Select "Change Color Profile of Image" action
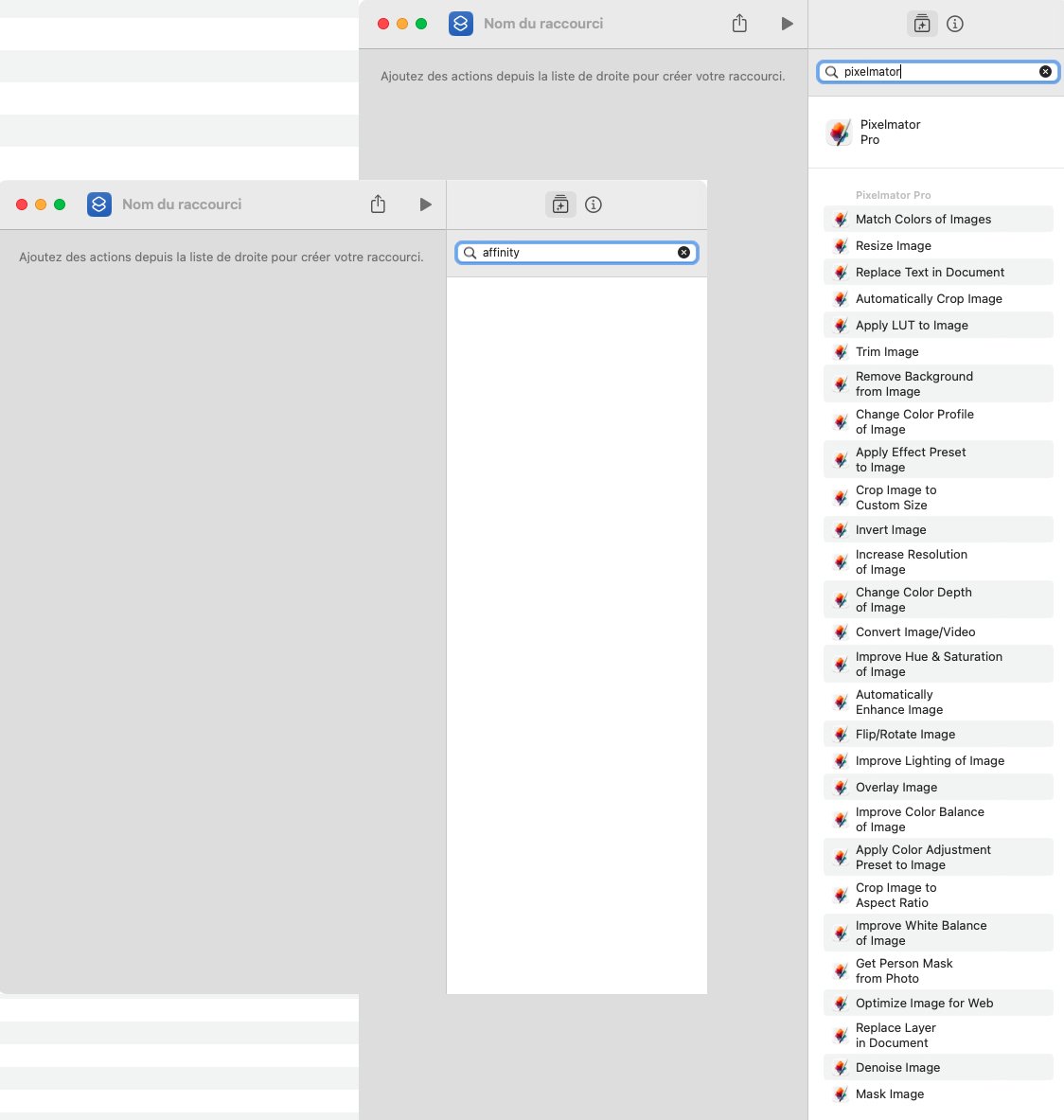 [938, 421]
